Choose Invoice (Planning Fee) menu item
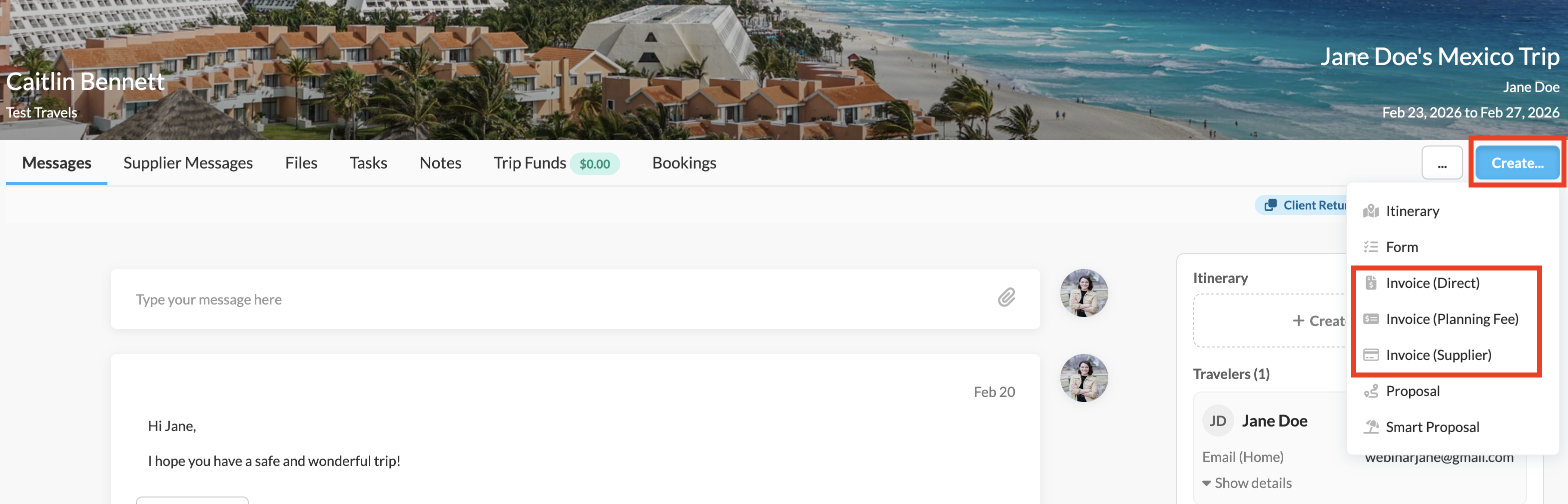Screen dimensions: 1568x504 (x=1452, y=318)
